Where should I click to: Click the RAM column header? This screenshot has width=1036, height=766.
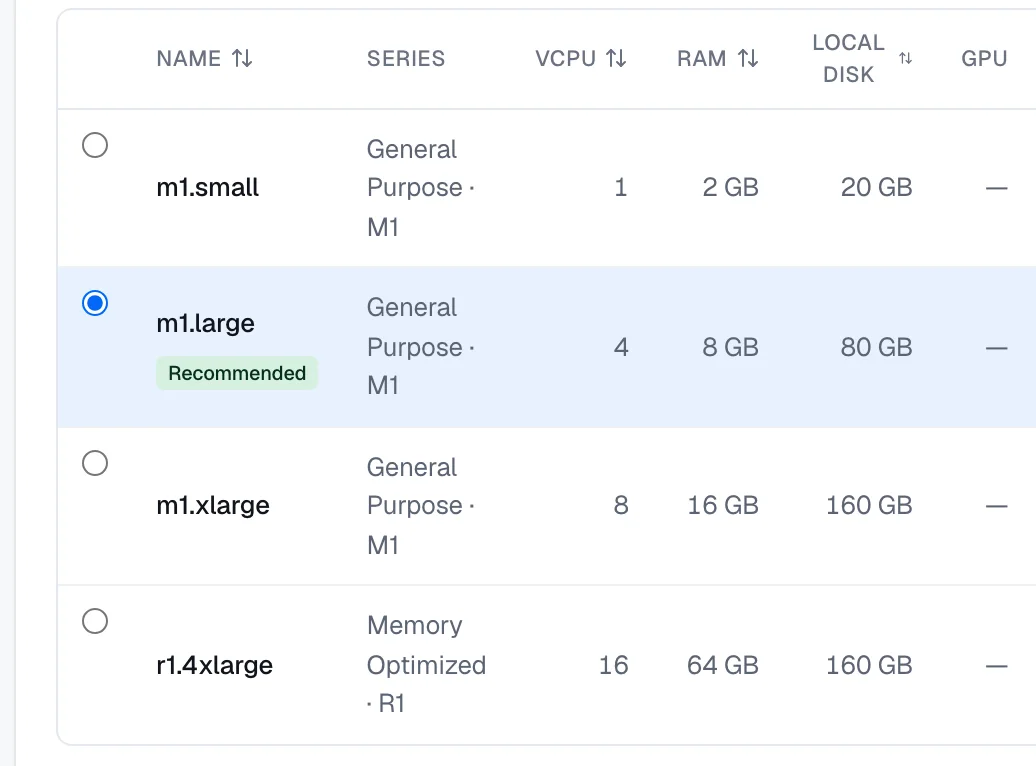click(x=702, y=58)
